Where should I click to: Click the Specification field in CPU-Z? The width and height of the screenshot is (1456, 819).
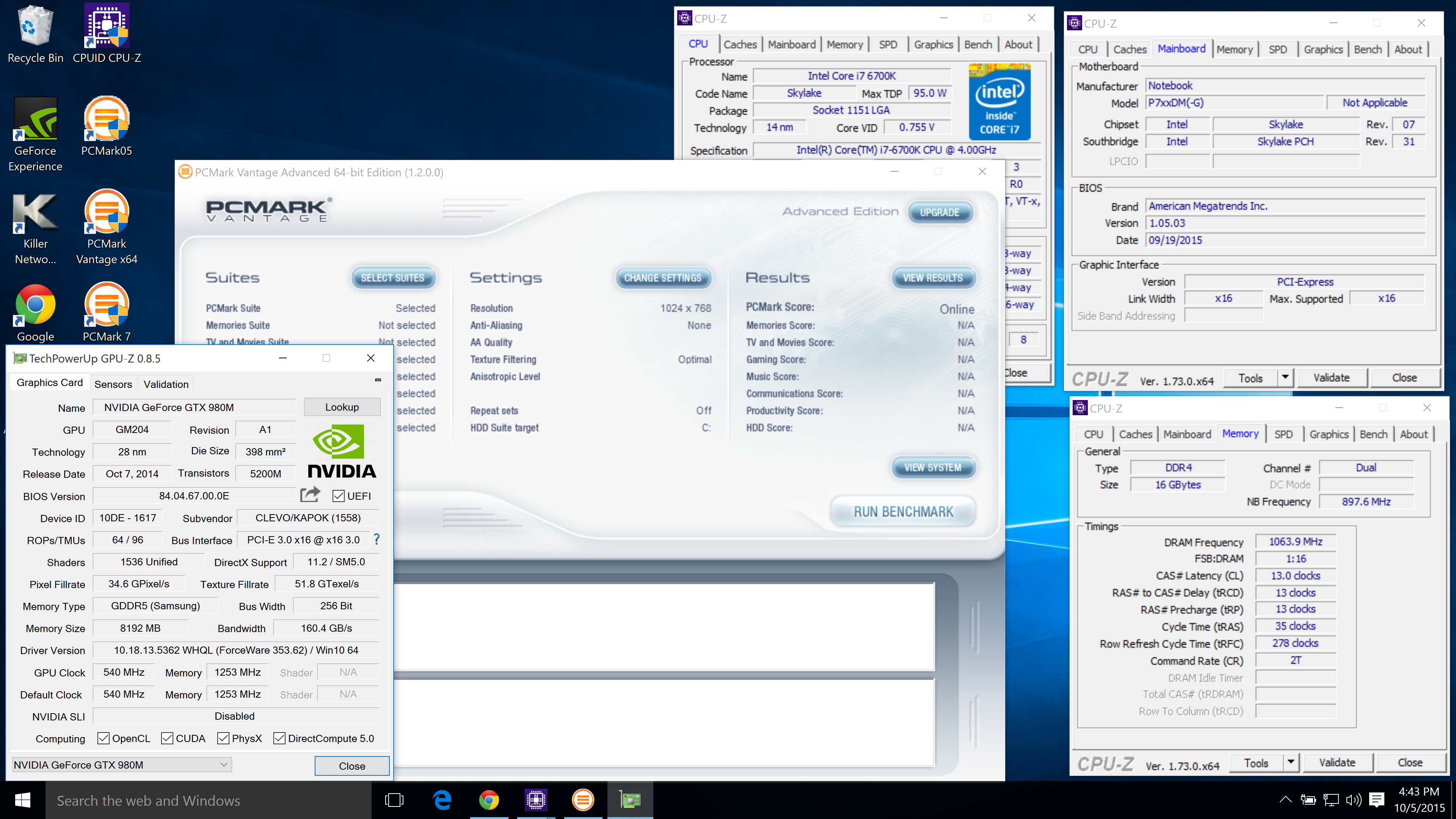pos(896,150)
